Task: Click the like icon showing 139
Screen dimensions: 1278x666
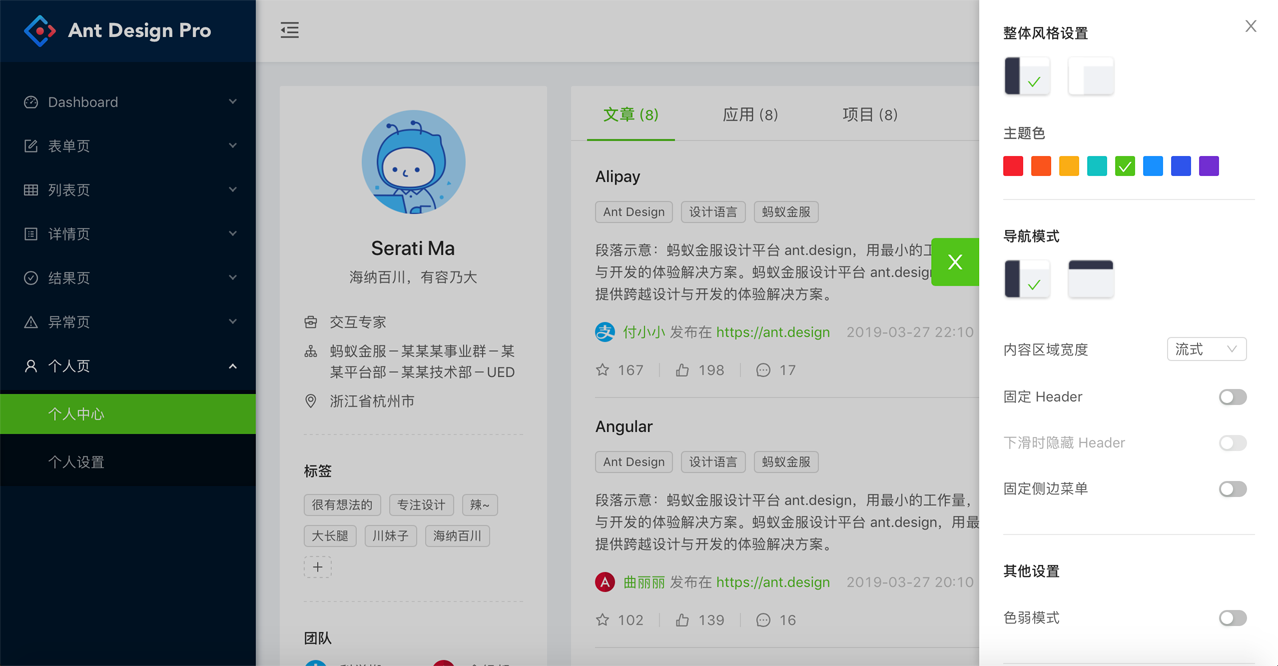Action: tap(682, 620)
